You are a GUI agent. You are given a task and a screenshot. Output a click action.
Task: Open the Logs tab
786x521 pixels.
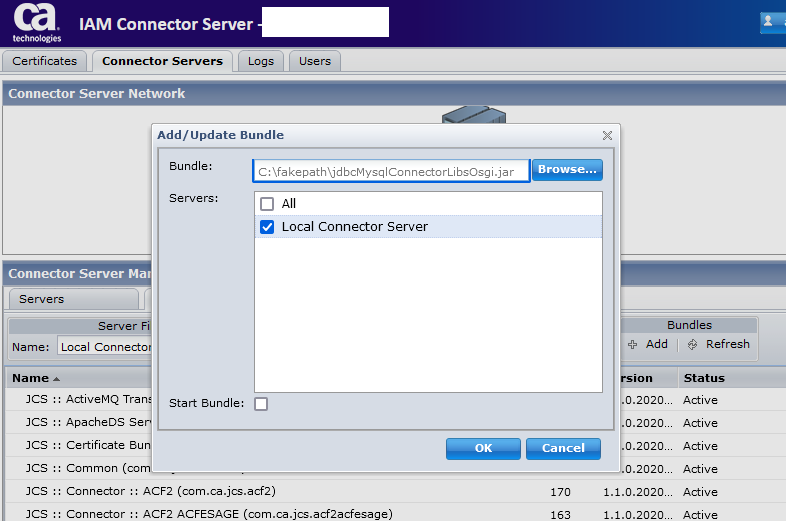coord(261,61)
